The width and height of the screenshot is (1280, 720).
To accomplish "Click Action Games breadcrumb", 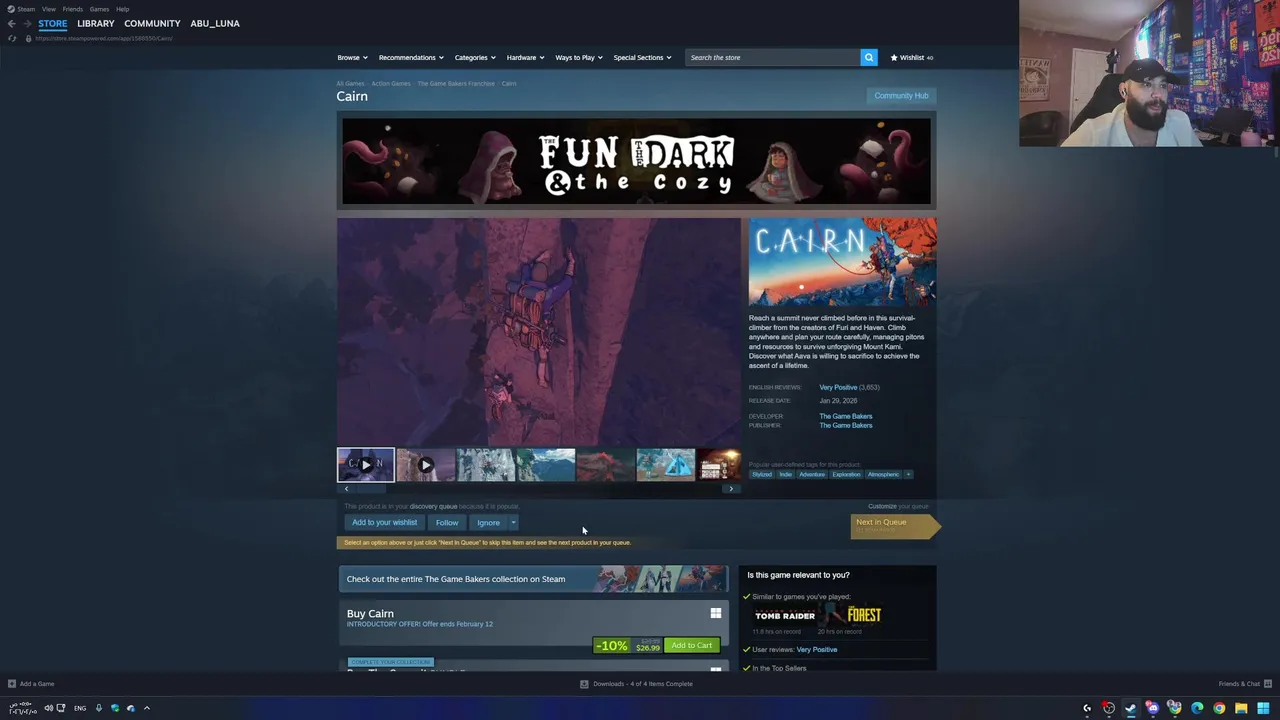I will 391,83.
